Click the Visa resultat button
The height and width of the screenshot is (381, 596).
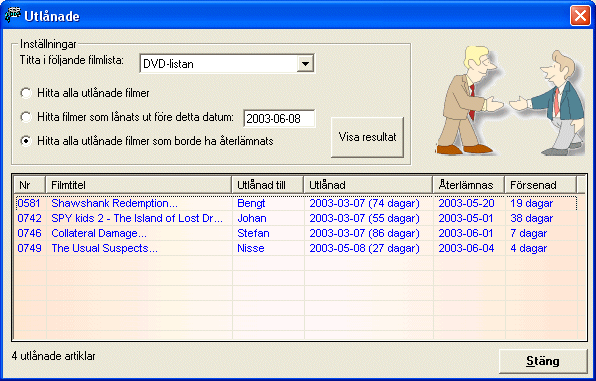(367, 137)
